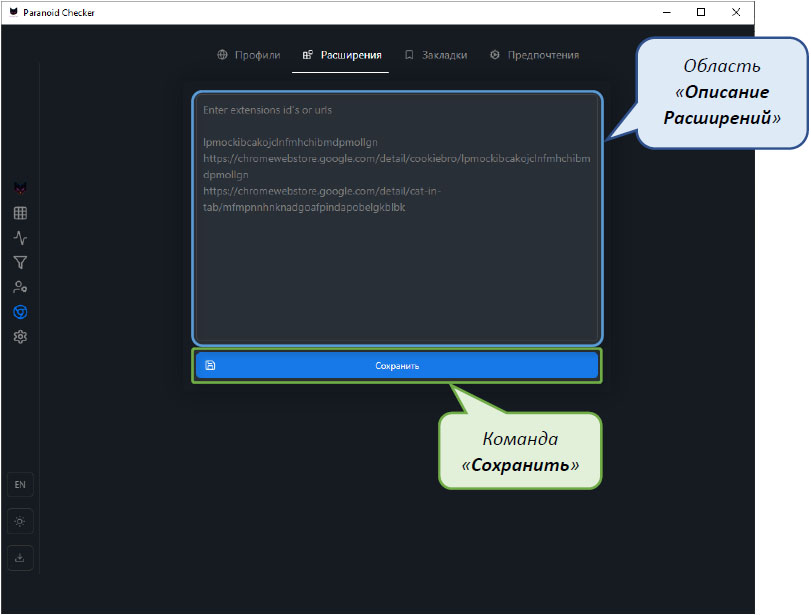Click the Paranoid Checker logo in sidebar
Screen dimensions: 811x615
pos(20,188)
